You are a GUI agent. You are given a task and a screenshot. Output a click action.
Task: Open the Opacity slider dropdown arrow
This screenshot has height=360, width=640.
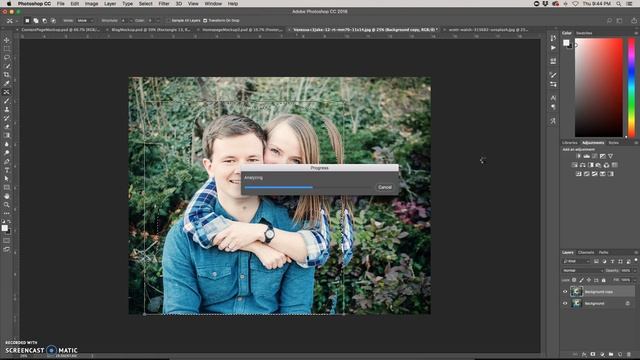pos(634,271)
